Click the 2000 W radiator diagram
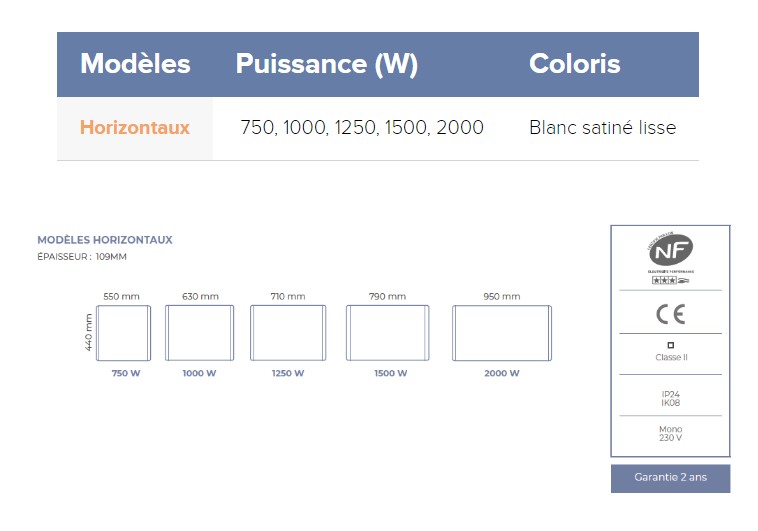758x531 pixels. click(502, 333)
